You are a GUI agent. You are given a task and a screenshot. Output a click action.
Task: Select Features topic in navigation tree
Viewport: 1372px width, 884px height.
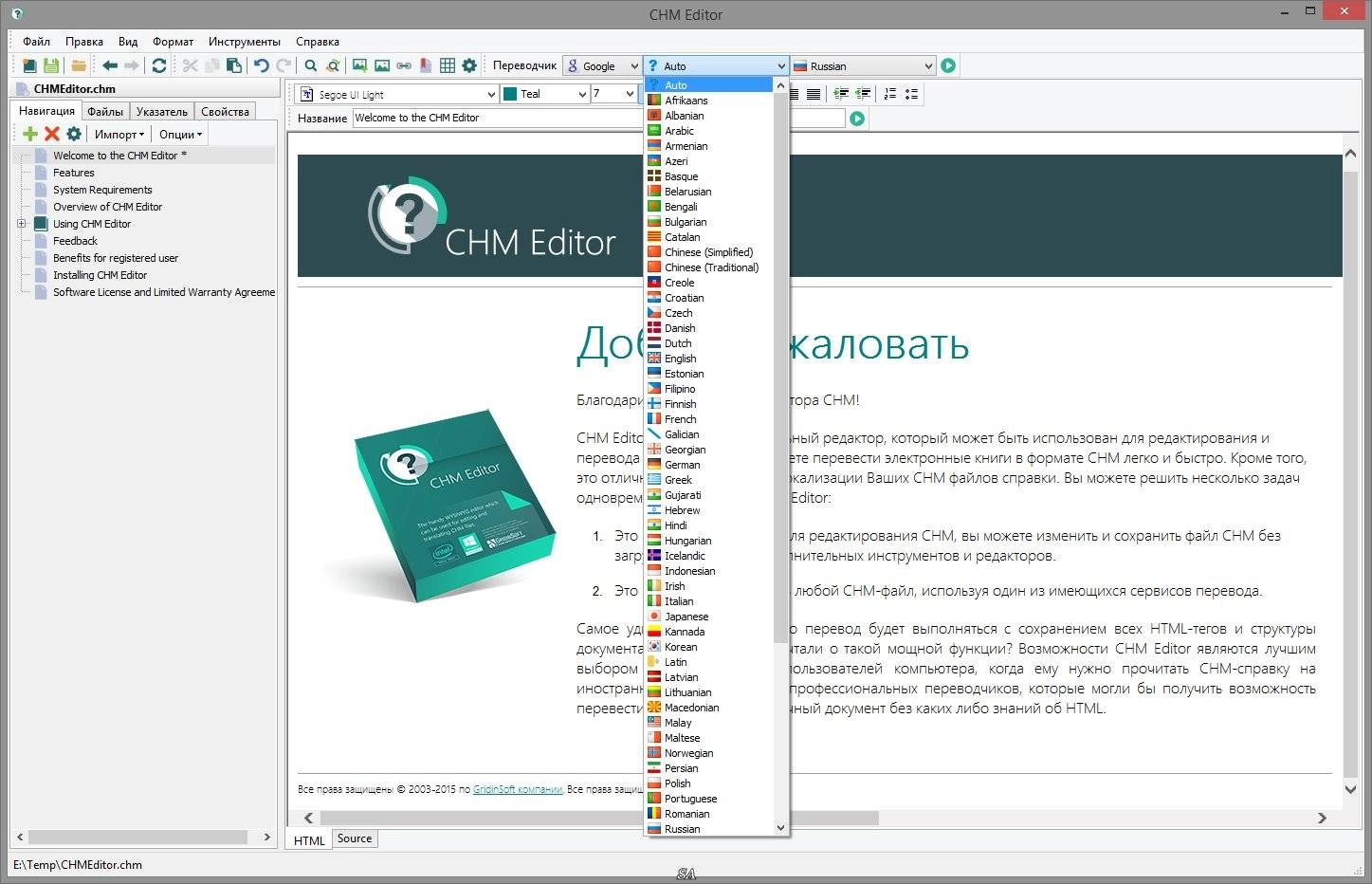click(74, 173)
